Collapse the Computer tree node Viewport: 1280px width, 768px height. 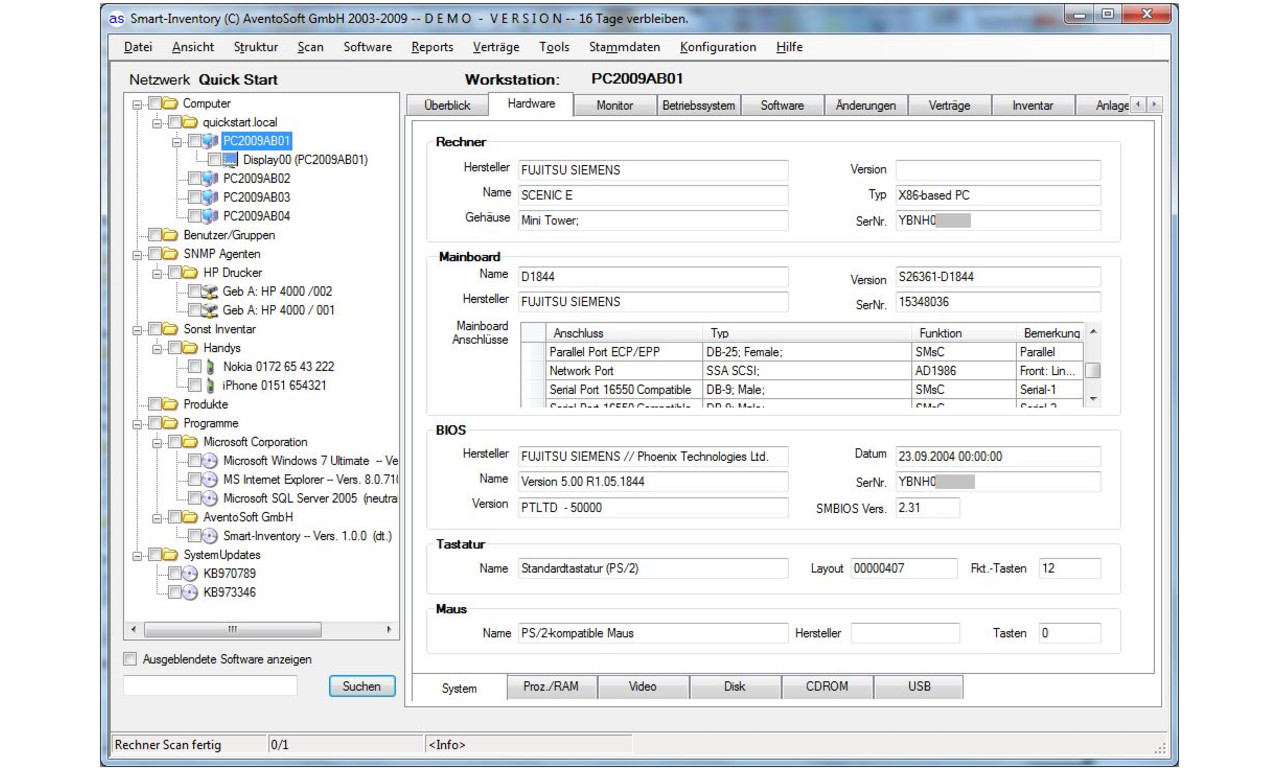[x=137, y=103]
